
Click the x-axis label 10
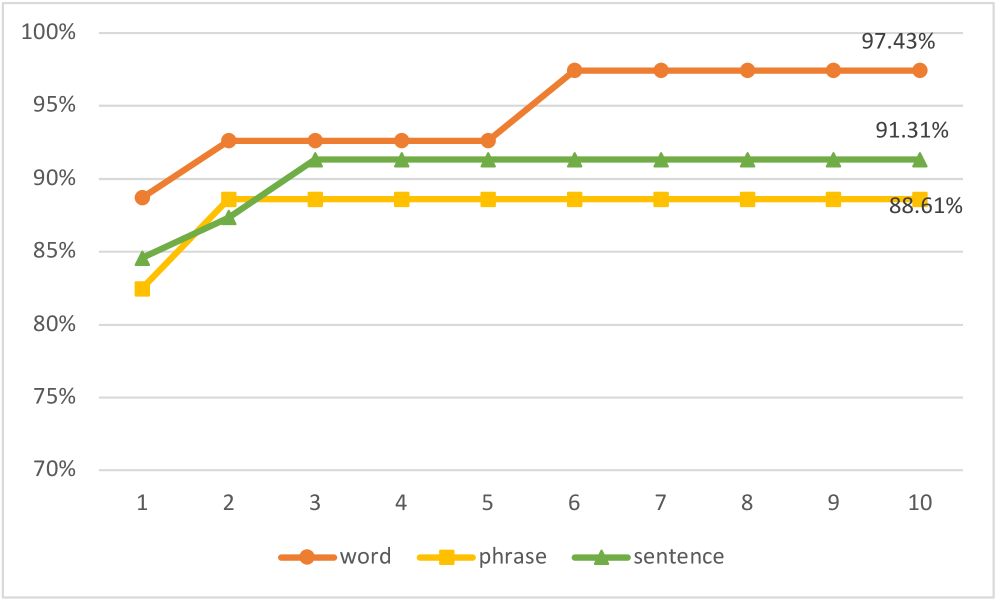click(x=919, y=503)
